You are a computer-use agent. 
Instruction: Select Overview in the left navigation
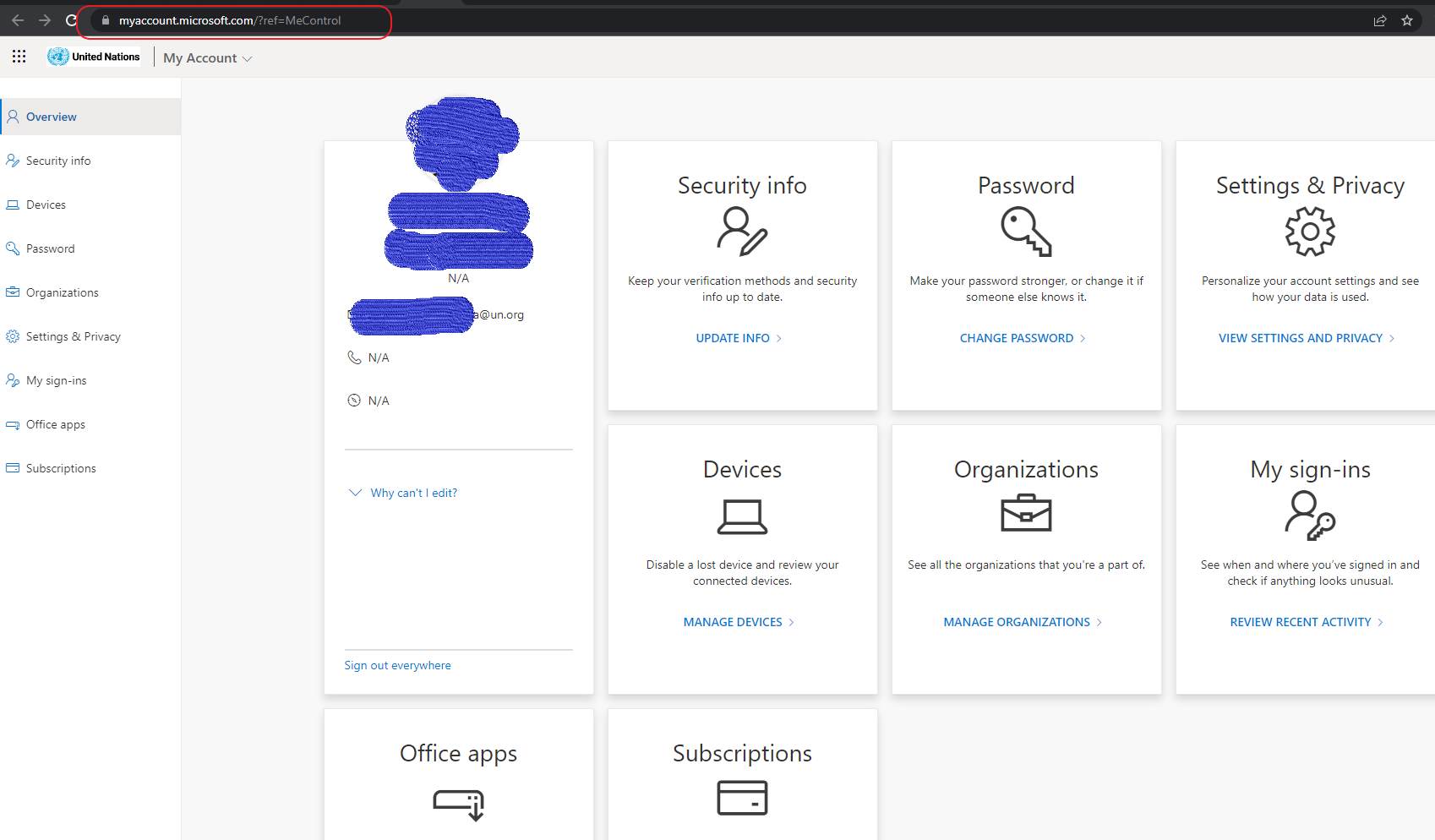[x=90, y=117]
